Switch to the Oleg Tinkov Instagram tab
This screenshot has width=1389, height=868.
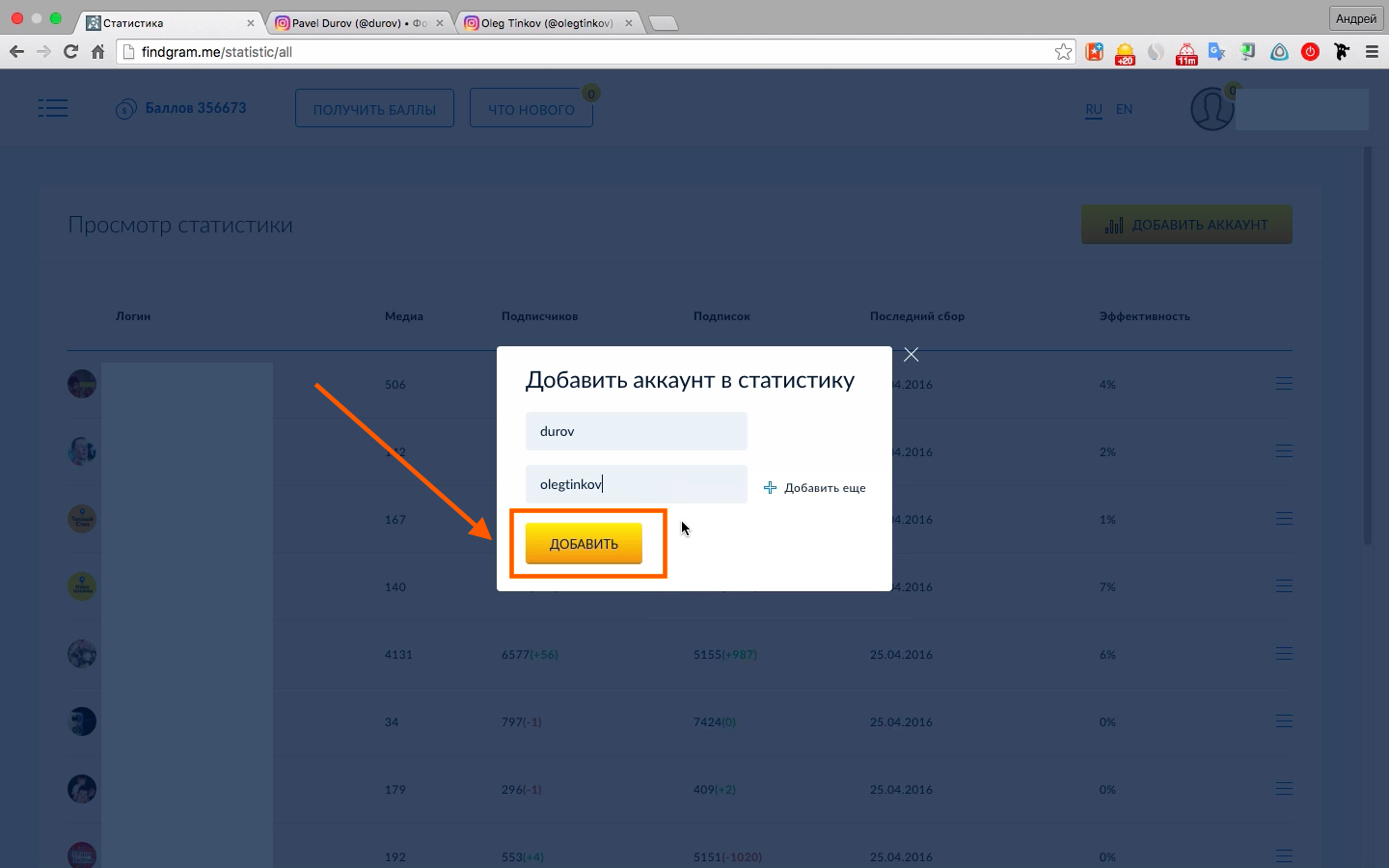[547, 22]
